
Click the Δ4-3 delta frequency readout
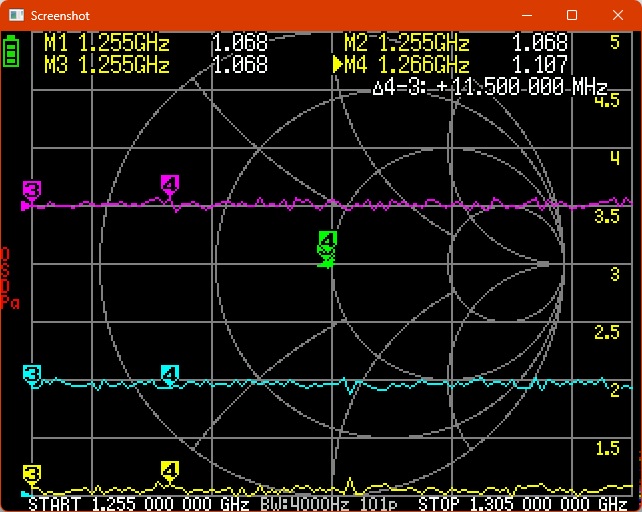pyautogui.click(x=489, y=87)
